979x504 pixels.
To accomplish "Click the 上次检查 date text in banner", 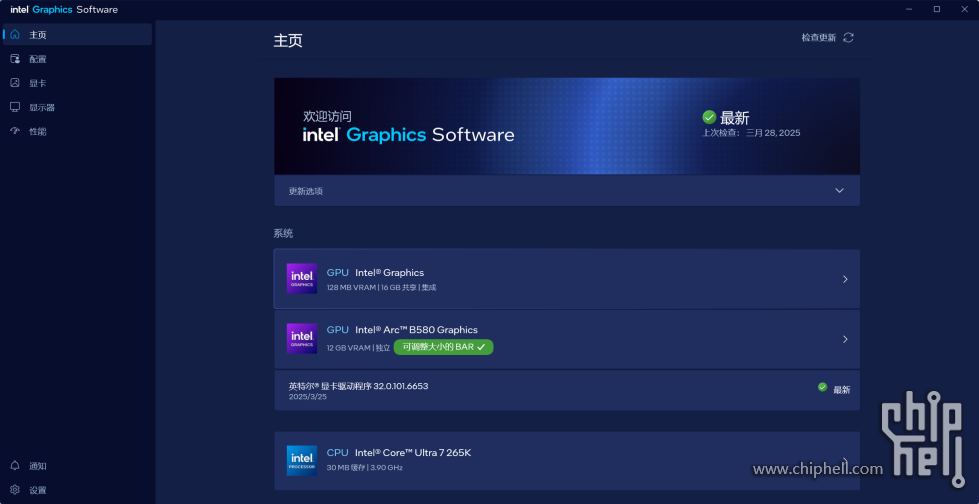I will (x=751, y=132).
